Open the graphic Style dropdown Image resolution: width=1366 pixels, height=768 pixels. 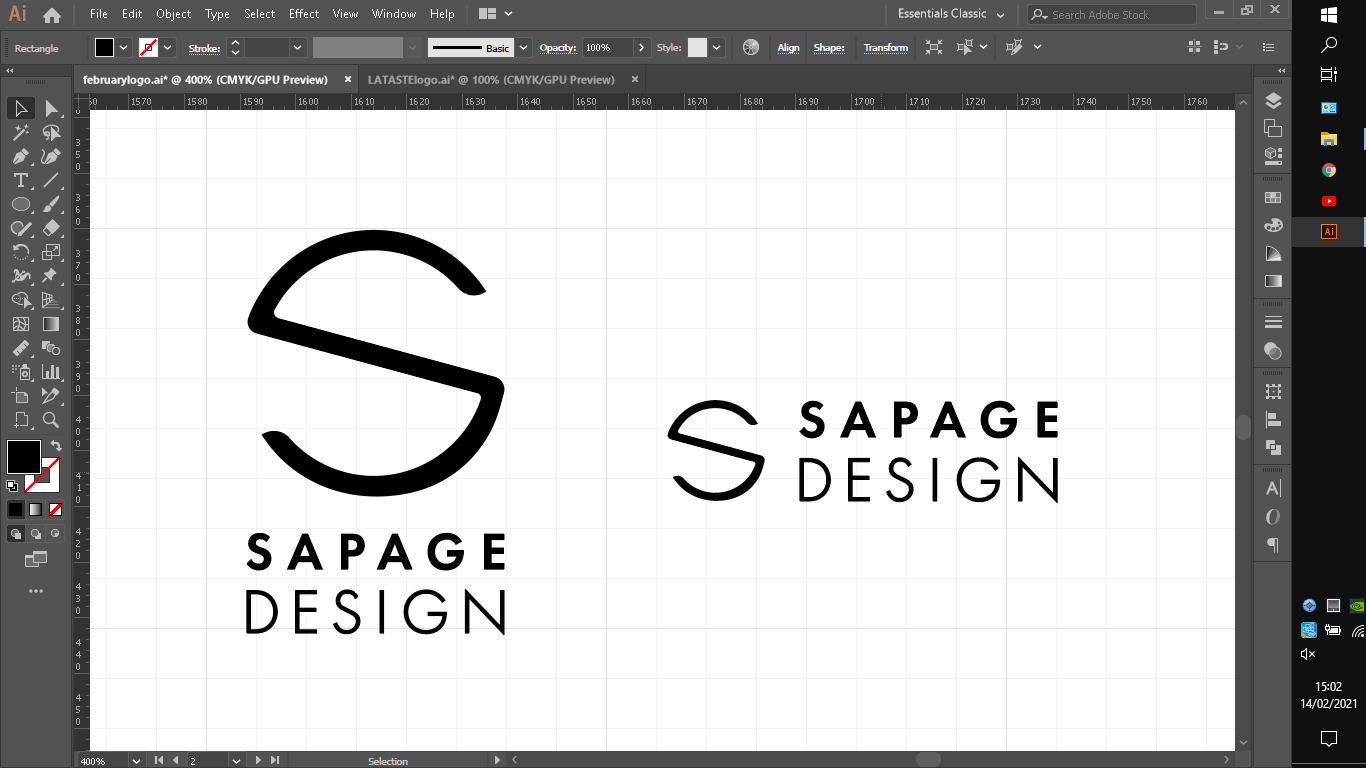(x=716, y=47)
